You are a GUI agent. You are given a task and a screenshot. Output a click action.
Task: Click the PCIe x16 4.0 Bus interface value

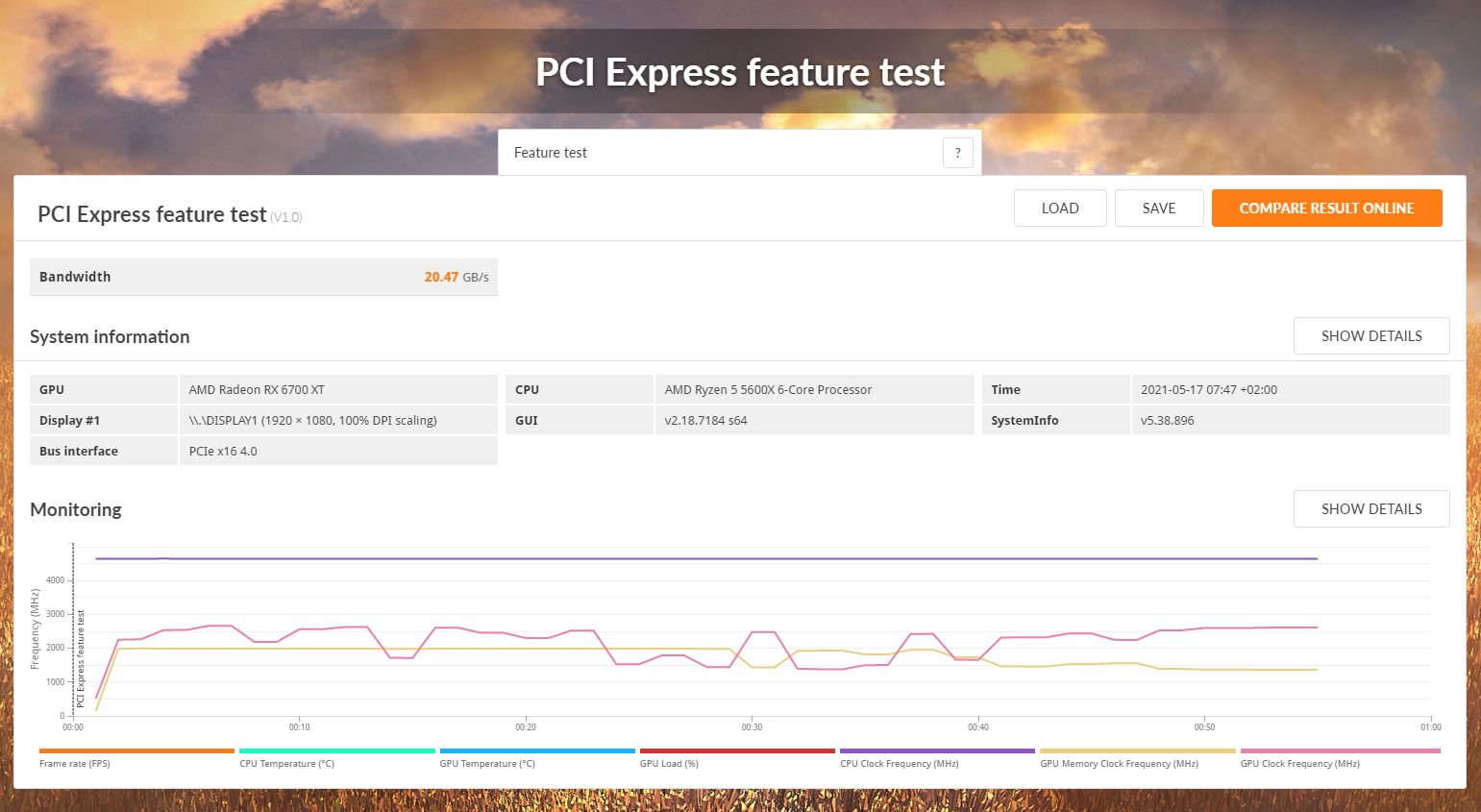pyautogui.click(x=222, y=451)
